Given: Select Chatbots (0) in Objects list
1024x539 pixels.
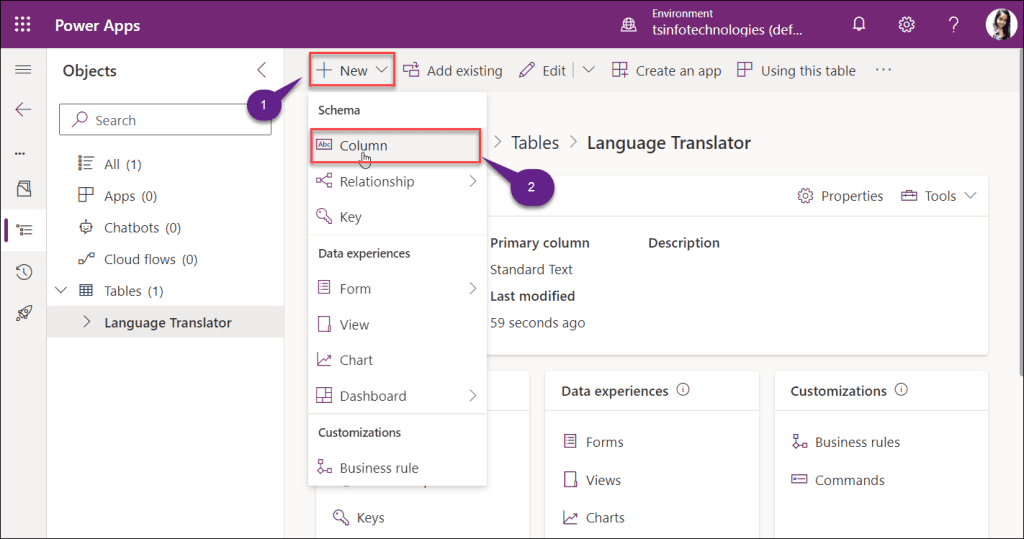Looking at the screenshot, I should coord(142,227).
